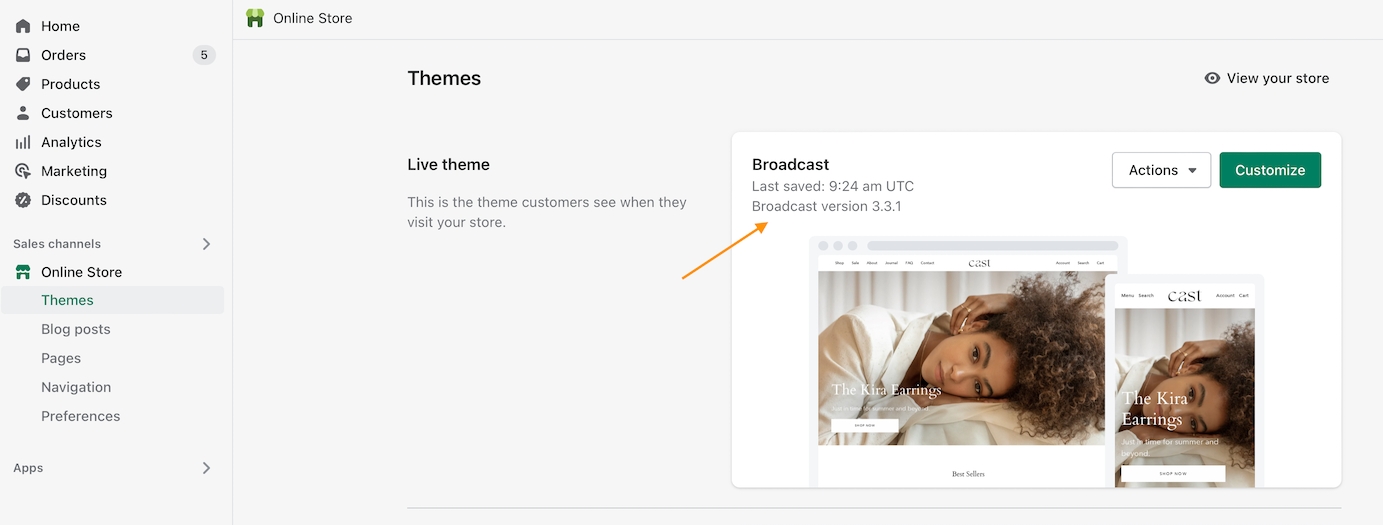Click the Discounts badge icon

click(23, 200)
